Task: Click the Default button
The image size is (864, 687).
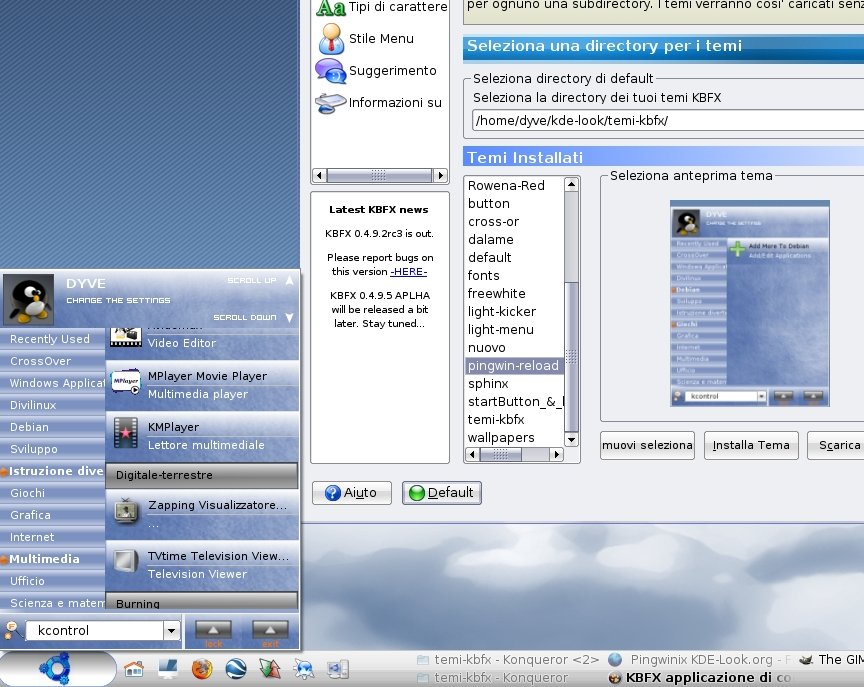Action: (442, 493)
